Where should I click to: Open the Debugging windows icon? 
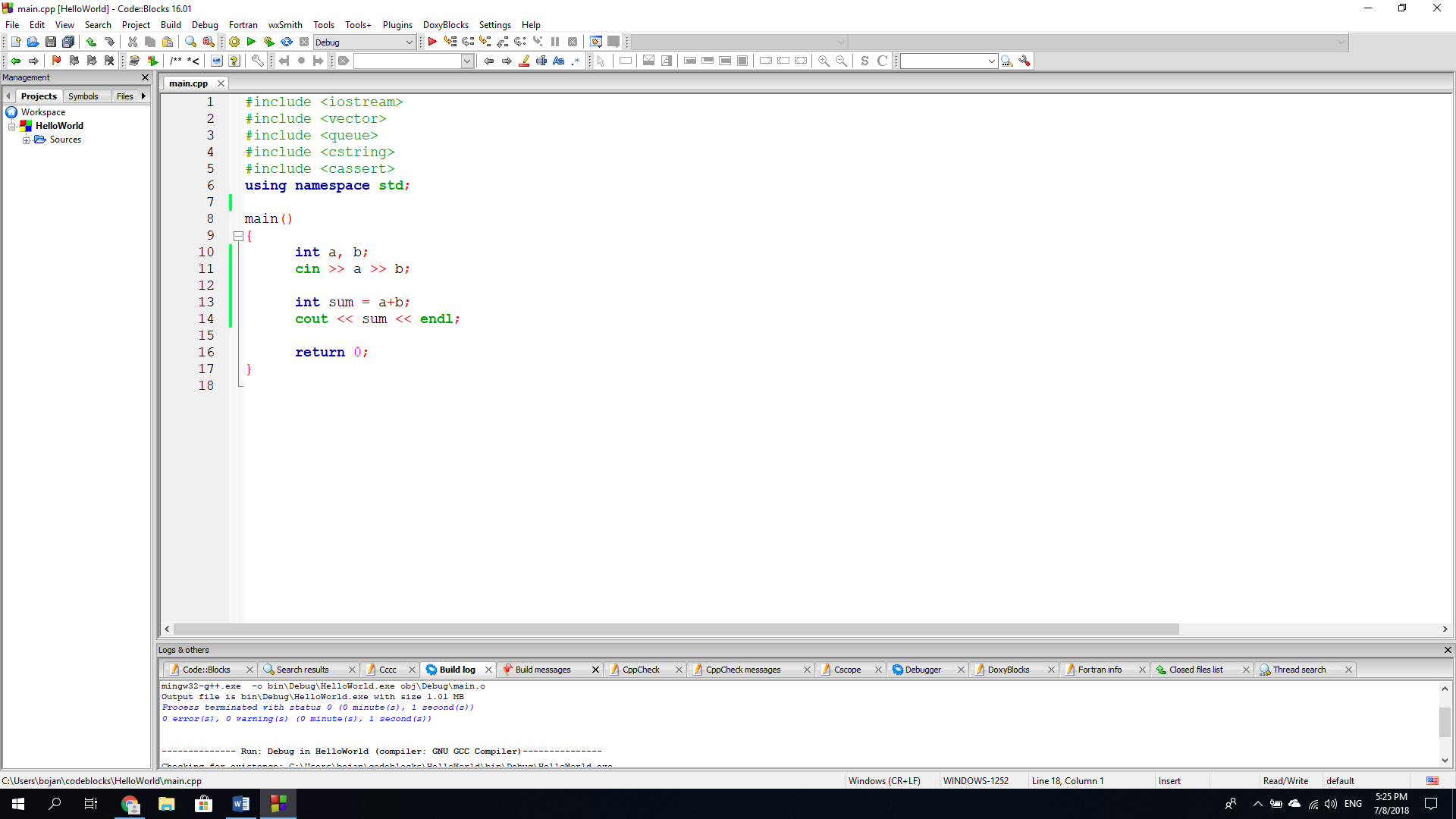pos(596,42)
